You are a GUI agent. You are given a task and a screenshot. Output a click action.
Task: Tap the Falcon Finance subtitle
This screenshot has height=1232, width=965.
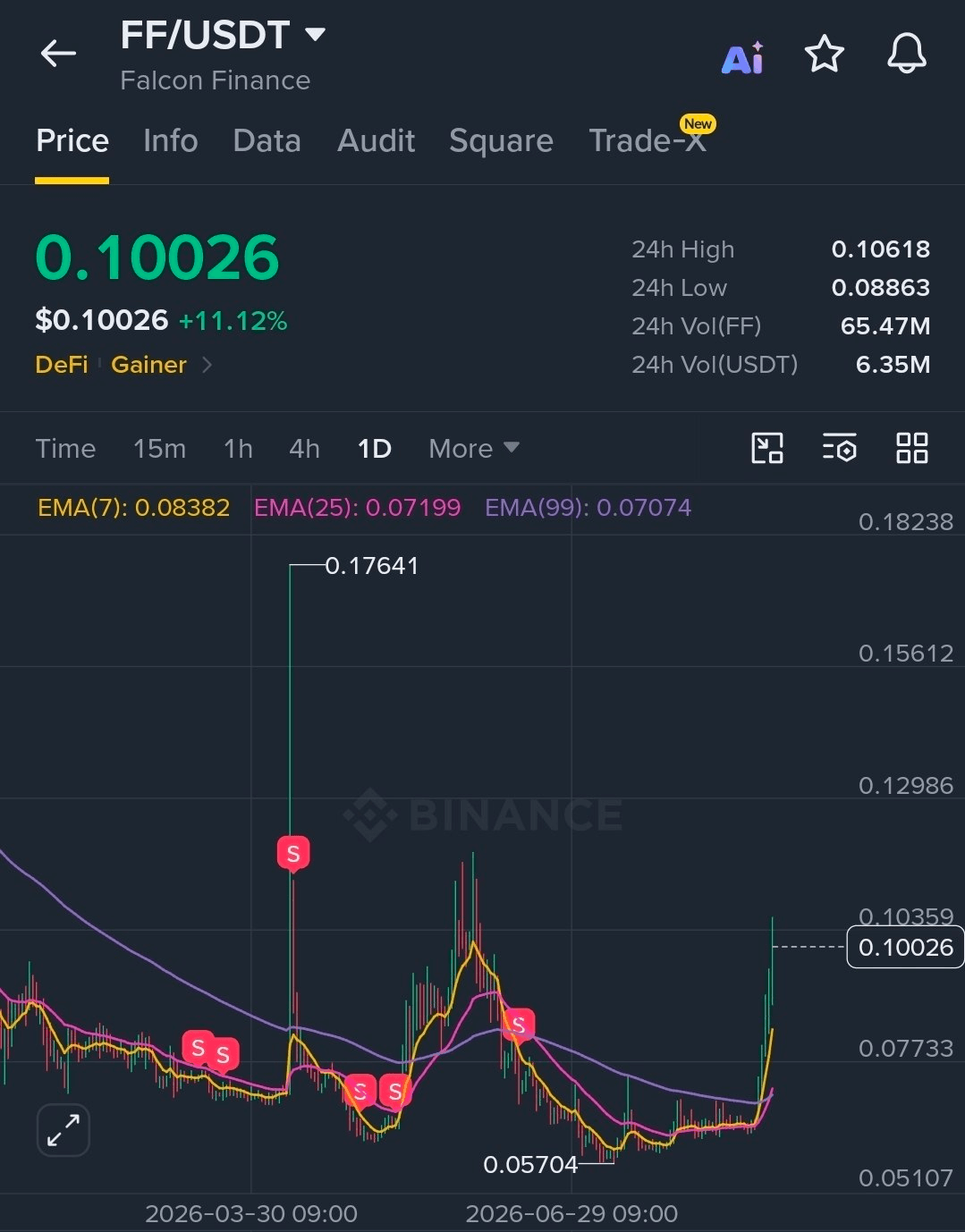pyautogui.click(x=215, y=80)
